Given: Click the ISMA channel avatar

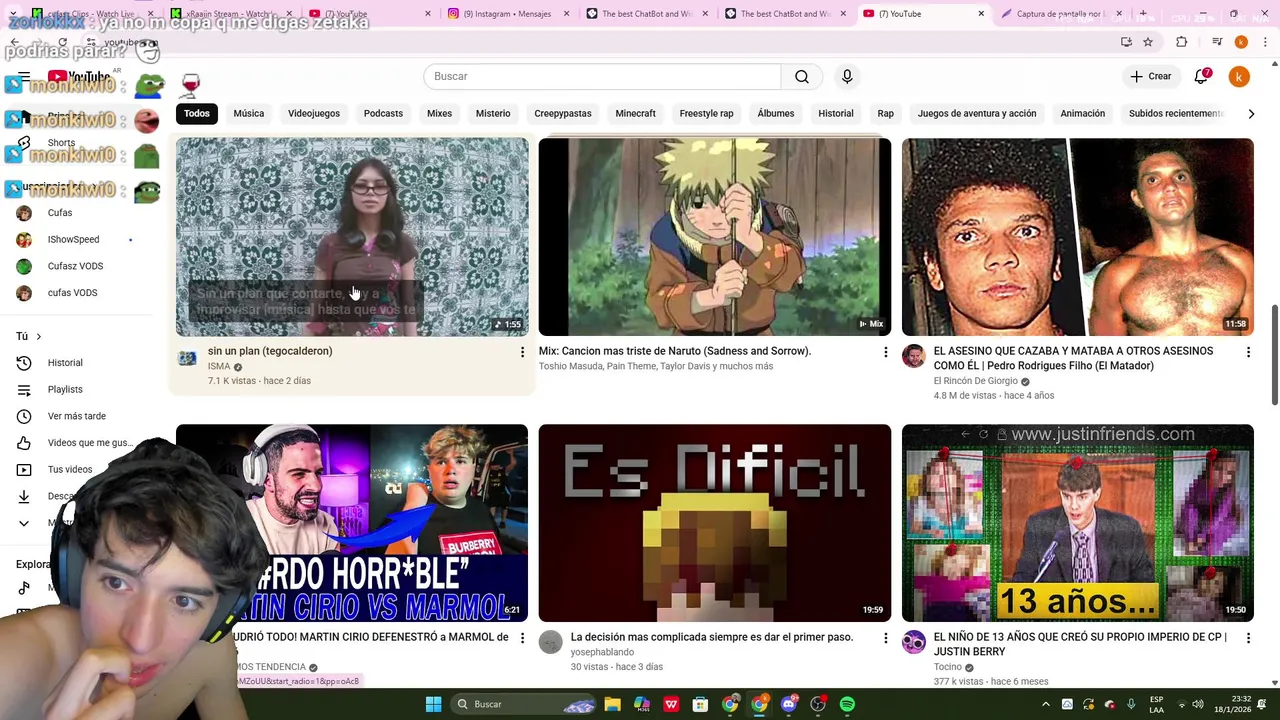Looking at the screenshot, I should coord(188,357).
